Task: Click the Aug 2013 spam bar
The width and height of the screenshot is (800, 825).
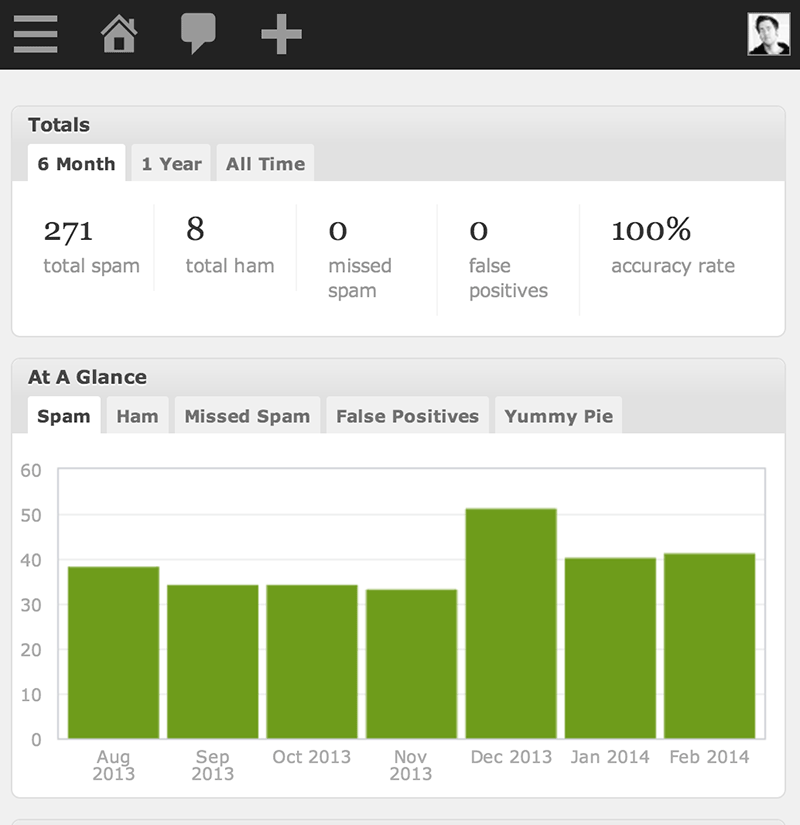Action: click(113, 653)
